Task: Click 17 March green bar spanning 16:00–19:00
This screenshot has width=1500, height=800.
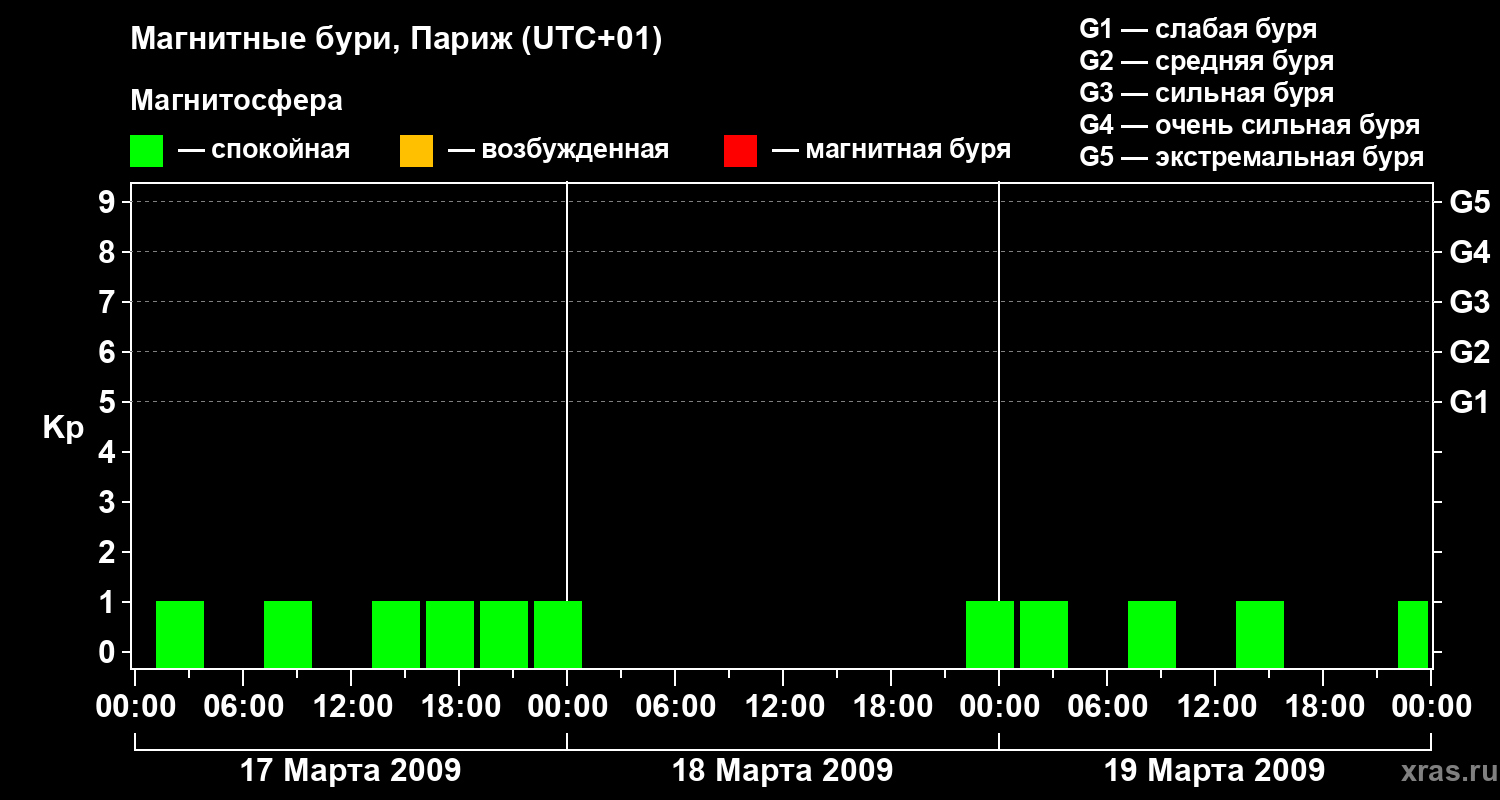Action: tap(450, 634)
